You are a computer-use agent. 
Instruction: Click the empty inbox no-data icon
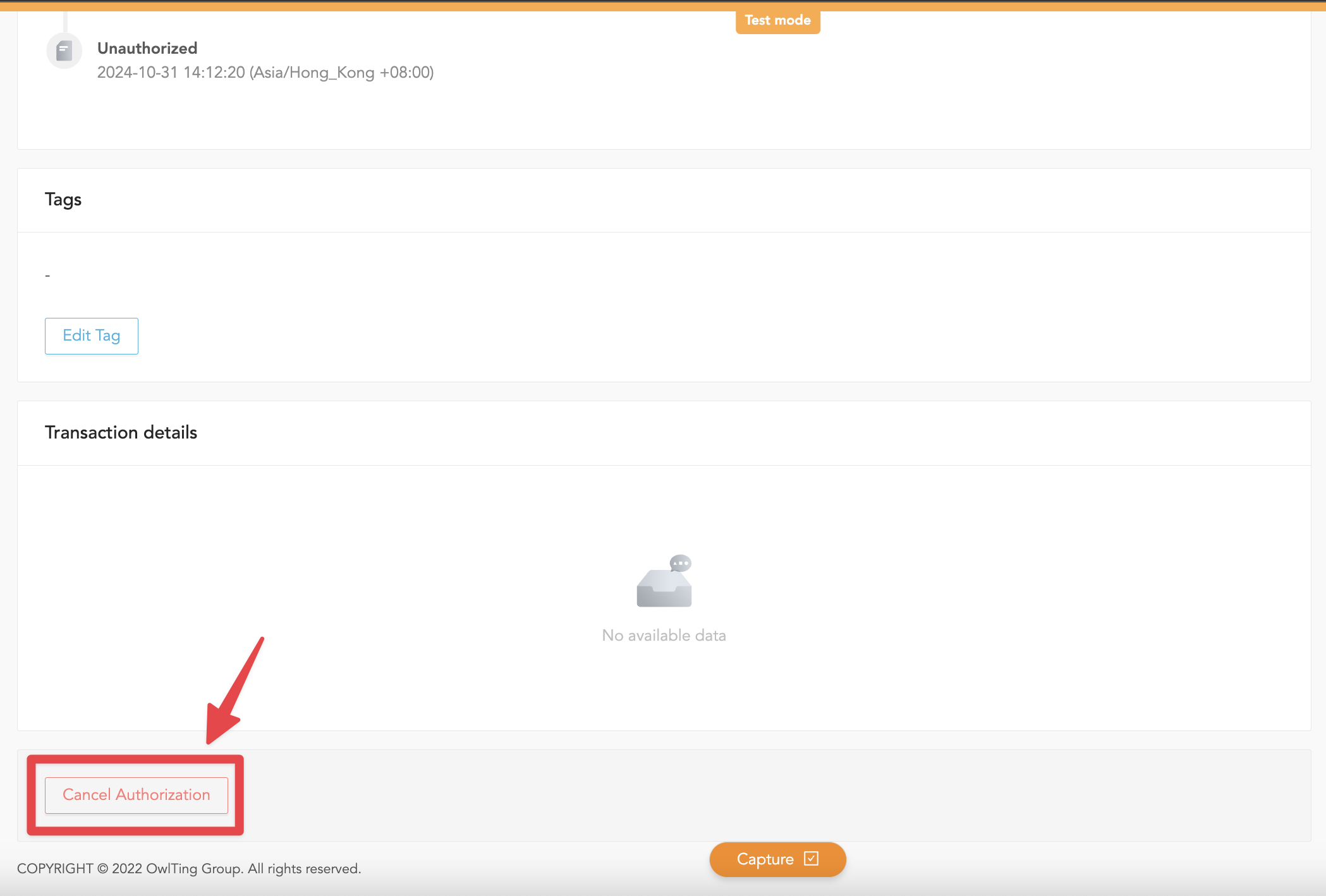(x=664, y=588)
